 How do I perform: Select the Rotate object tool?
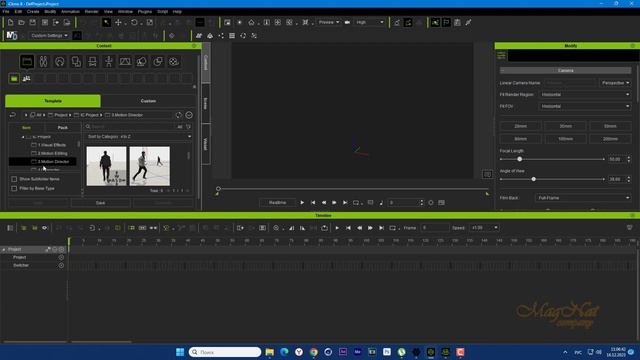[x=134, y=22]
